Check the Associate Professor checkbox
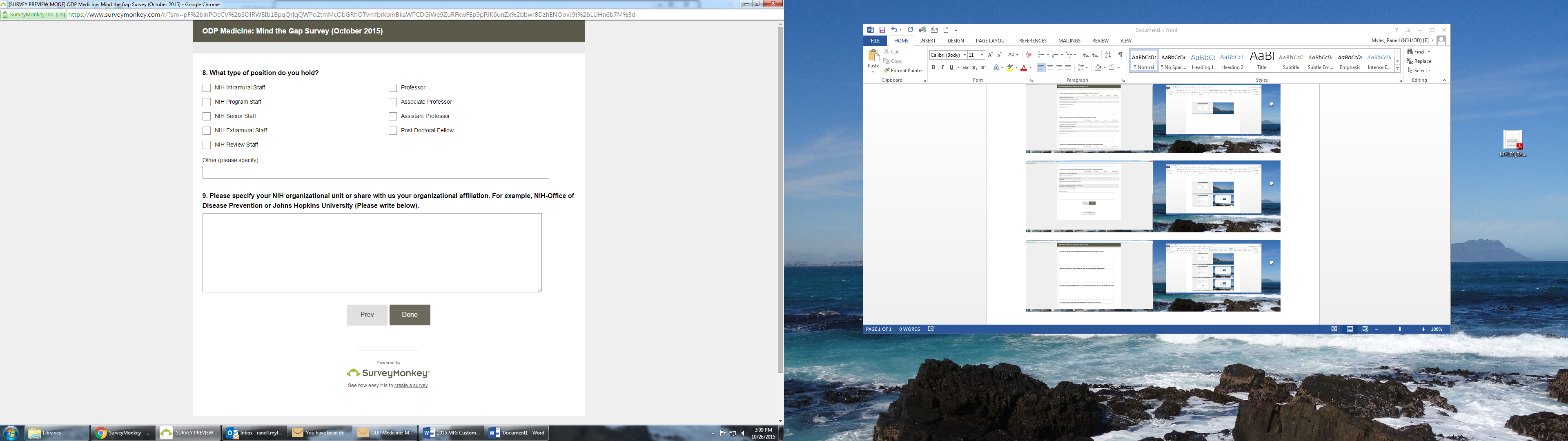This screenshot has width=1568, height=441. pos(392,102)
